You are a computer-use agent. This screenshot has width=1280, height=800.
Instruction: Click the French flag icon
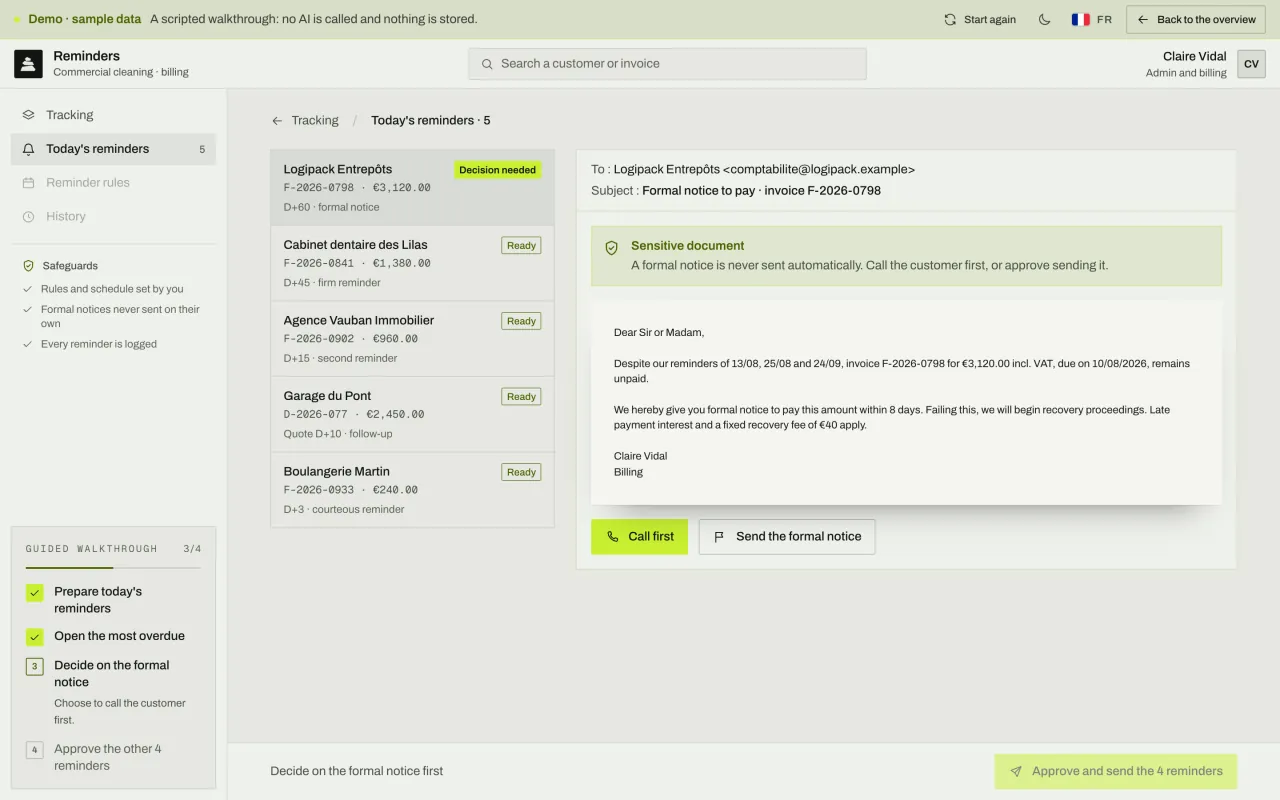click(1080, 19)
